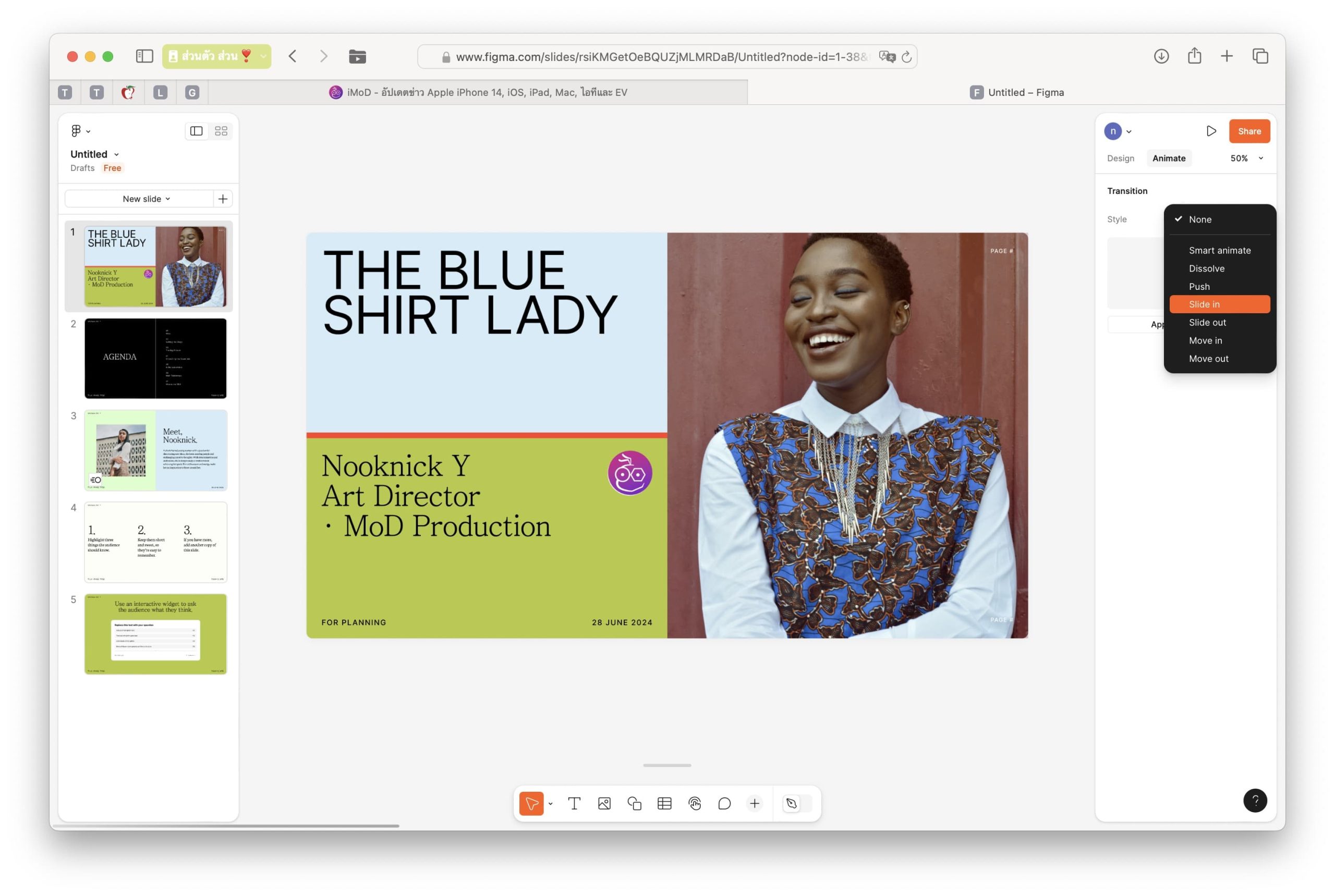
Task: Choose Dissolve transition style
Action: [x=1206, y=268]
